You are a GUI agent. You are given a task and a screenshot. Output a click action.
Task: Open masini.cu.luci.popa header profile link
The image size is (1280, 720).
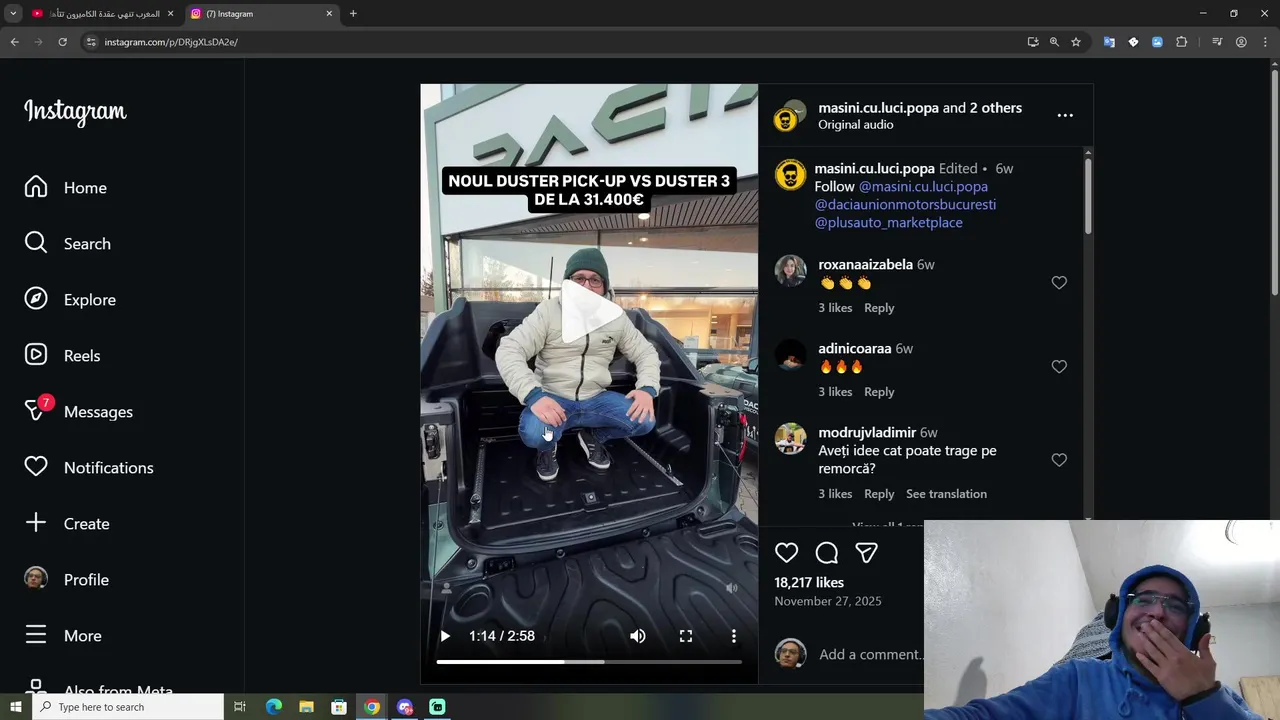pos(878,108)
